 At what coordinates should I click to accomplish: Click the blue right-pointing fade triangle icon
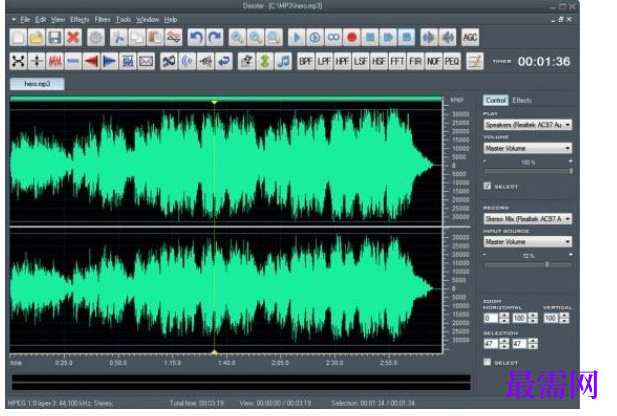click(x=109, y=61)
